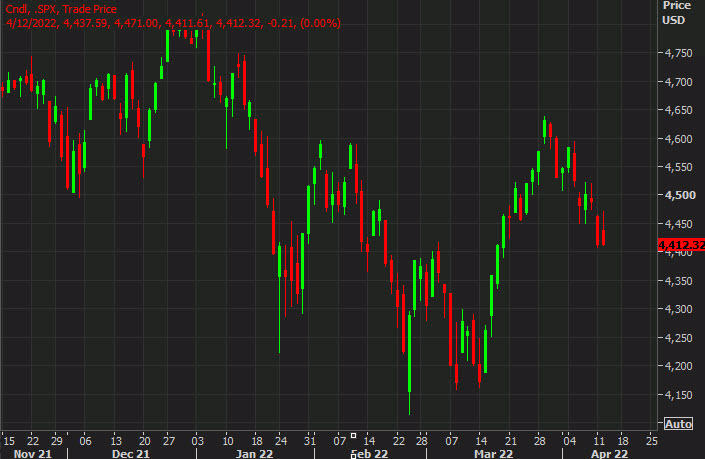Image resolution: width=705 pixels, height=459 pixels.
Task: Click the Dec 21 month label
Action: click(130, 454)
